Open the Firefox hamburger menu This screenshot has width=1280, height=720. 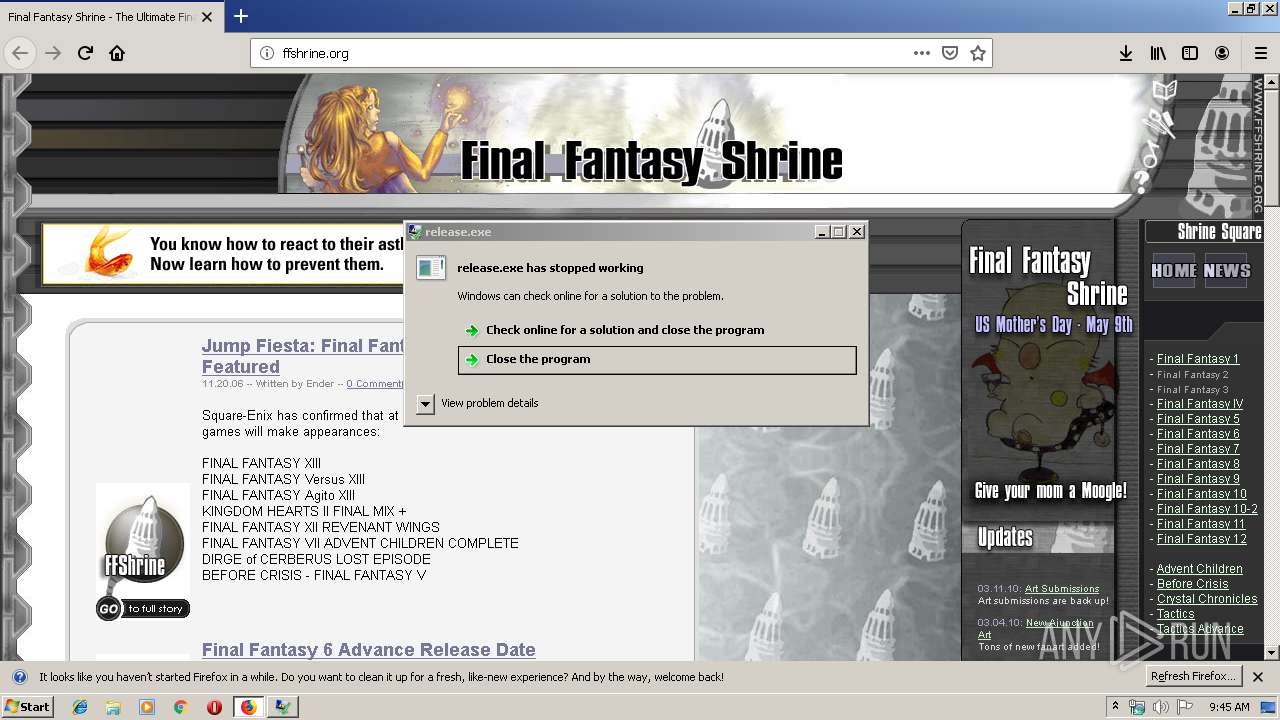click(1260, 53)
